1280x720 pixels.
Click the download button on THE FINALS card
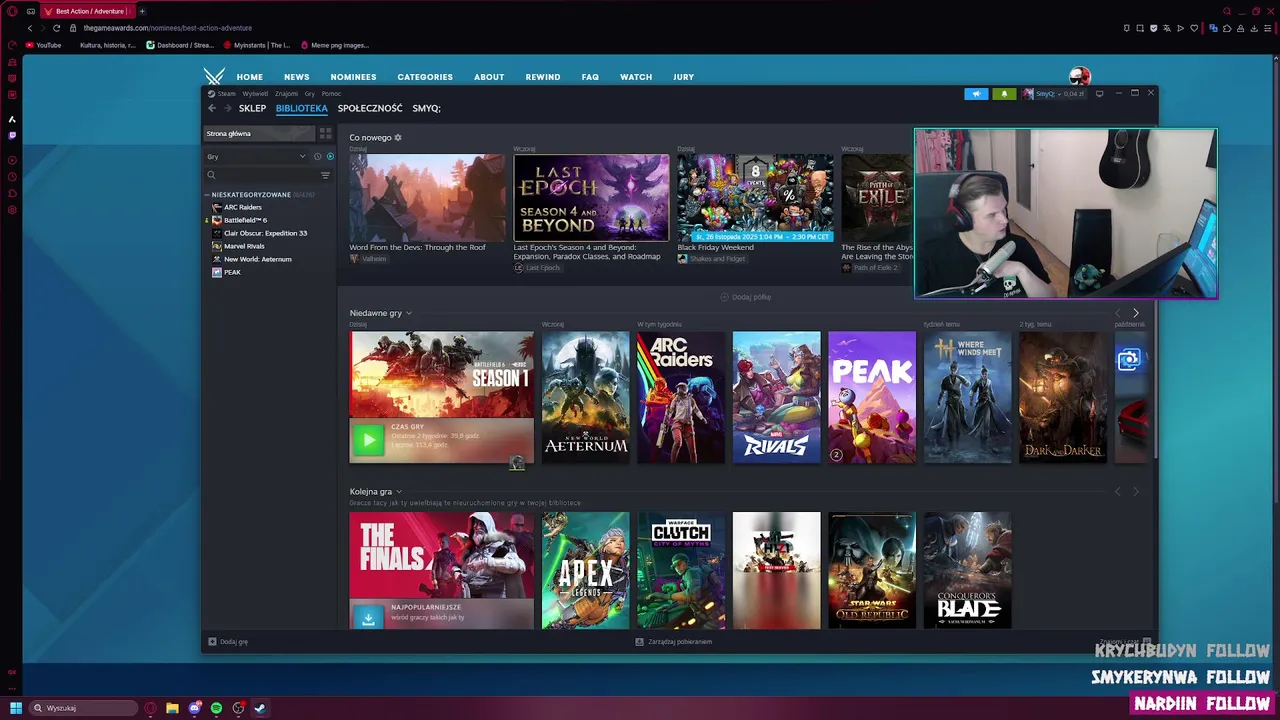point(368,618)
